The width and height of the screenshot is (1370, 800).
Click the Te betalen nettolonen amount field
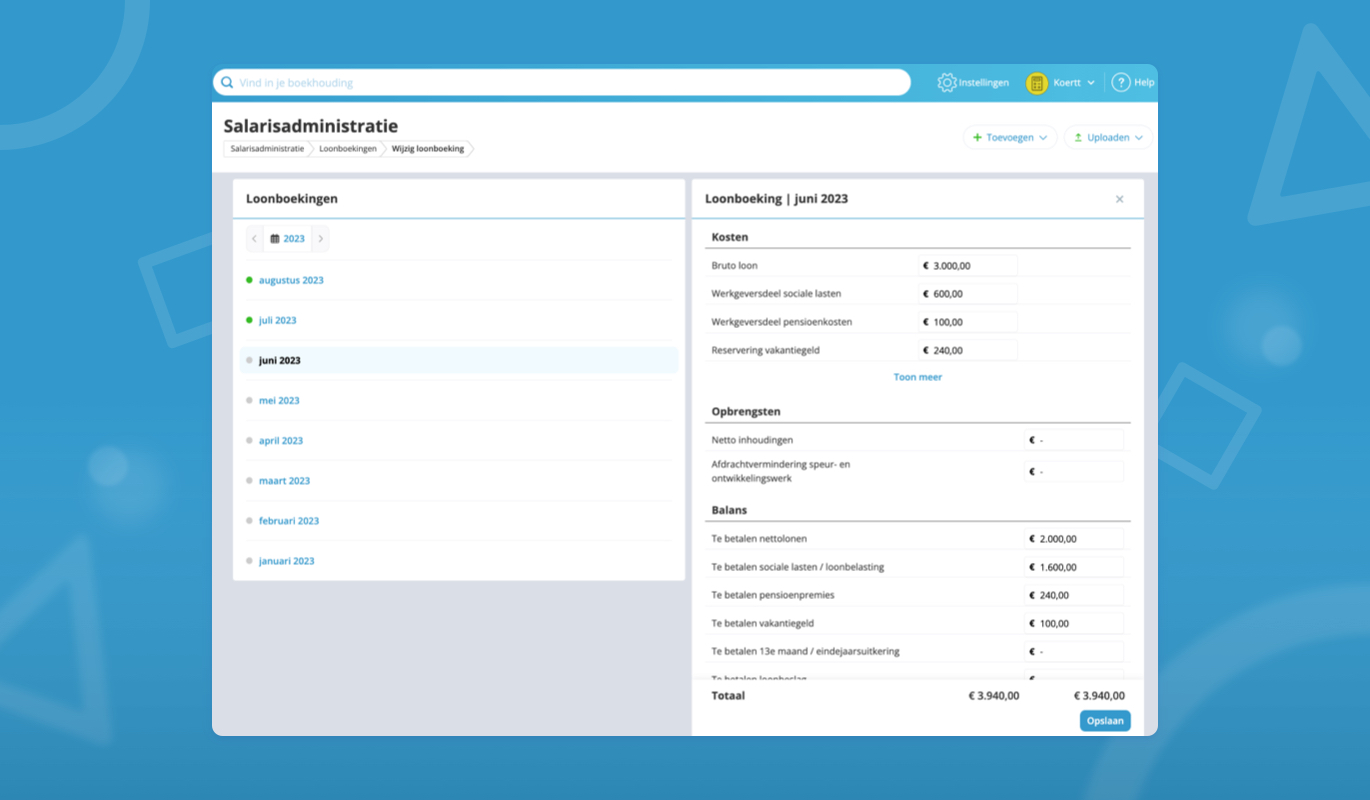1074,539
